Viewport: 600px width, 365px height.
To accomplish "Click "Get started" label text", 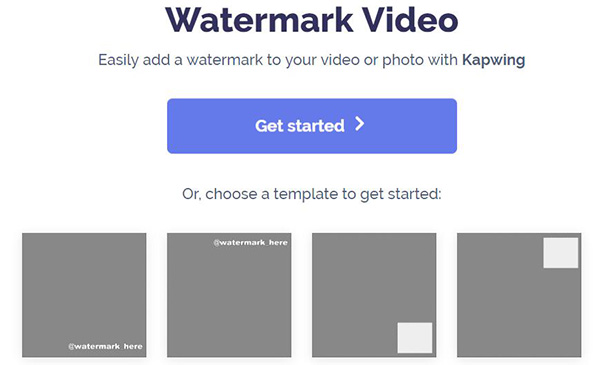I will (x=300, y=126).
